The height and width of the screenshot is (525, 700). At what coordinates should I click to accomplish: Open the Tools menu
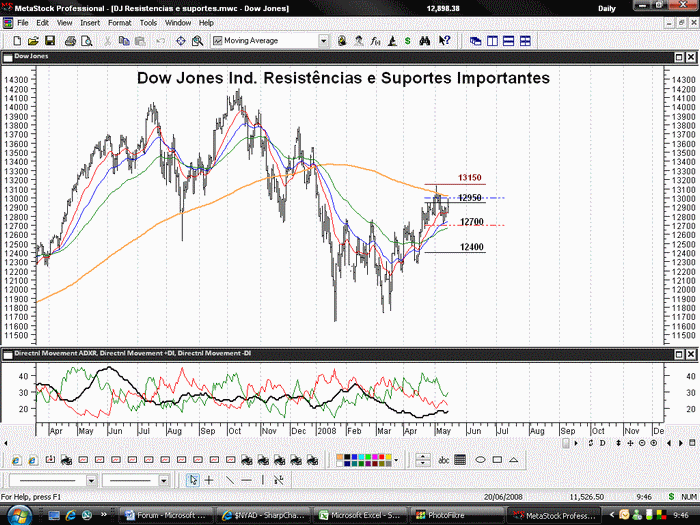(x=148, y=23)
